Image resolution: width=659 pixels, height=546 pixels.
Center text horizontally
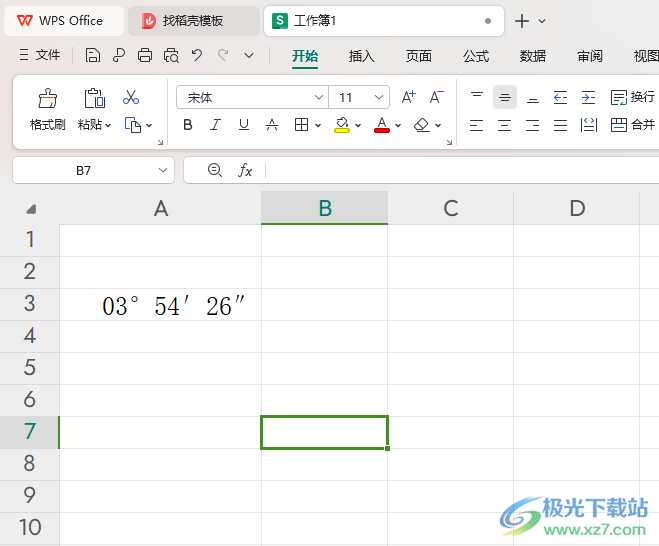pos(504,125)
